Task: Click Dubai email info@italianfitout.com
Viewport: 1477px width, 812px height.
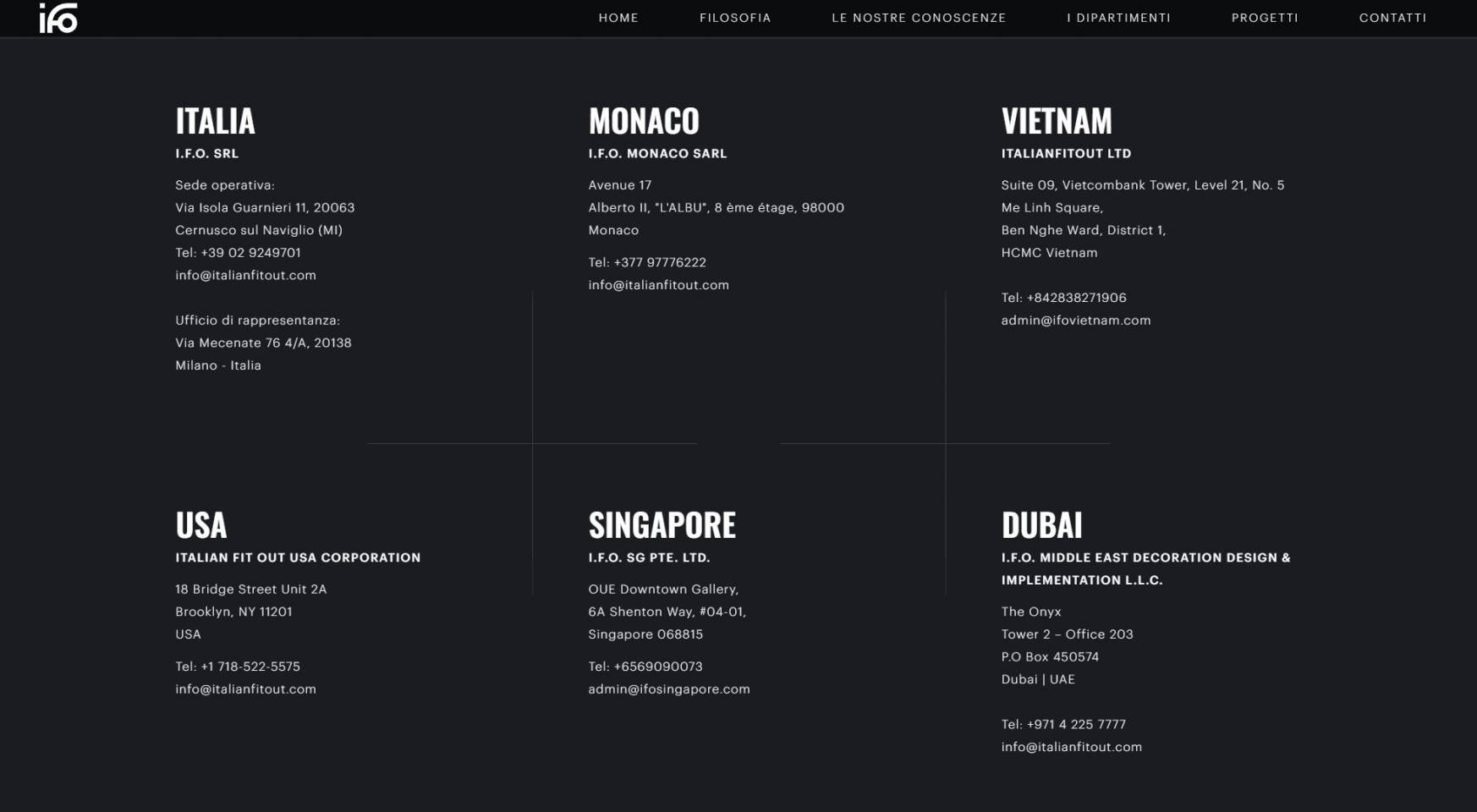Action: click(x=1071, y=747)
